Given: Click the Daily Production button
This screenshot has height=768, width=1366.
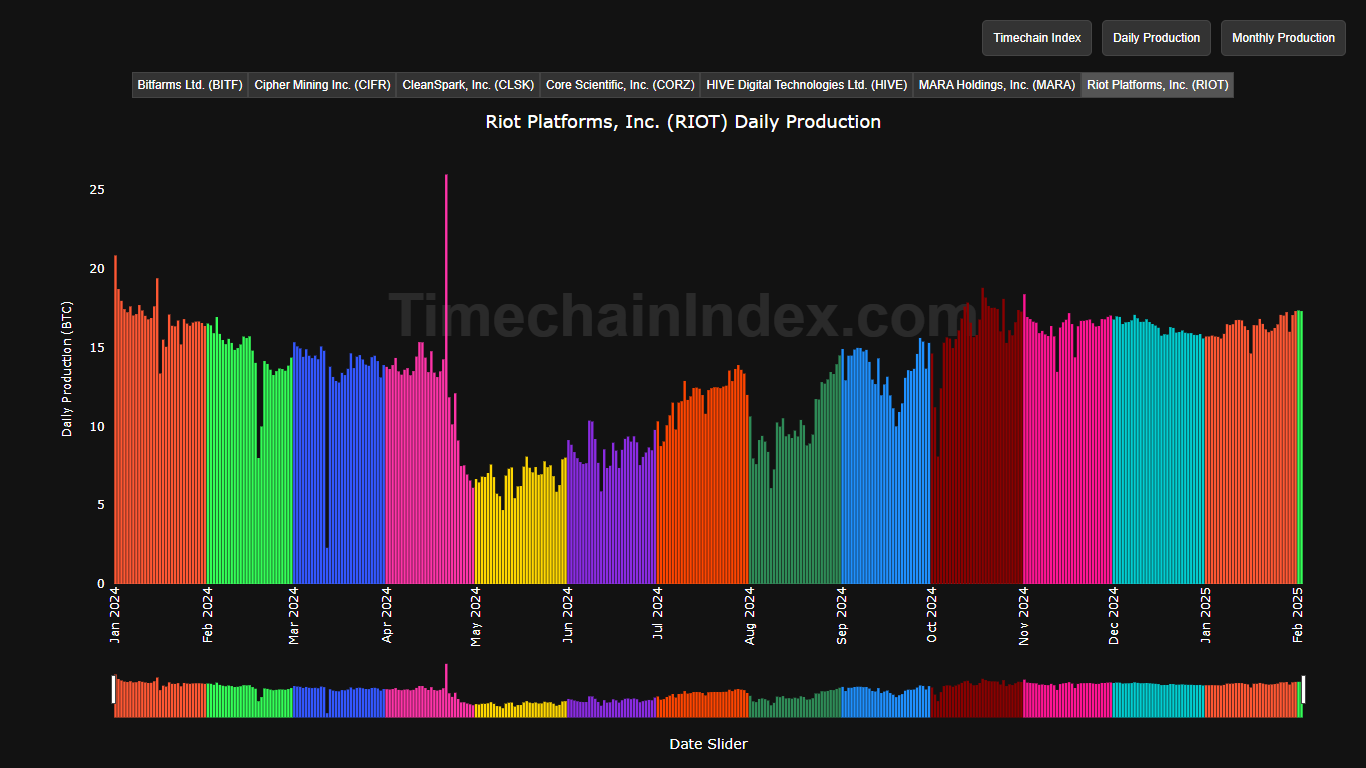Looking at the screenshot, I should click(1156, 37).
